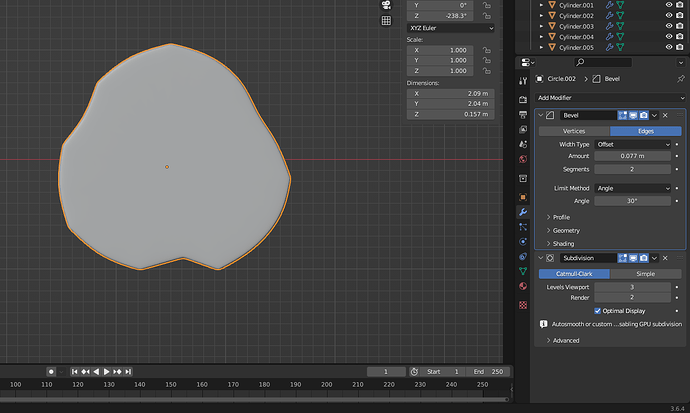
Task: Toggle Bevel modifier render display
Action: coord(644,115)
